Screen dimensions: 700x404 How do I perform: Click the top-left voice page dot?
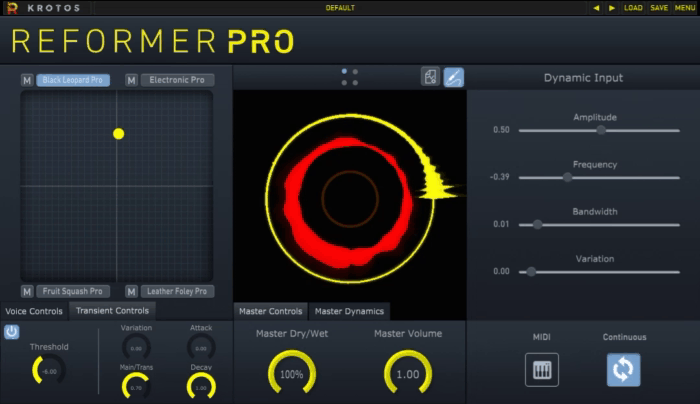pos(344,71)
